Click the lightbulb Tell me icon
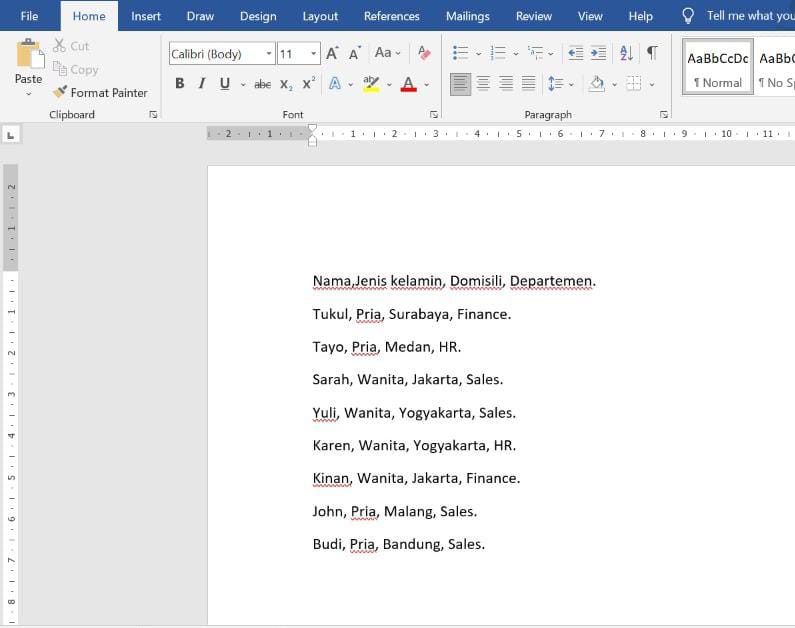Image resolution: width=795 pixels, height=628 pixels. pyautogui.click(x=688, y=16)
